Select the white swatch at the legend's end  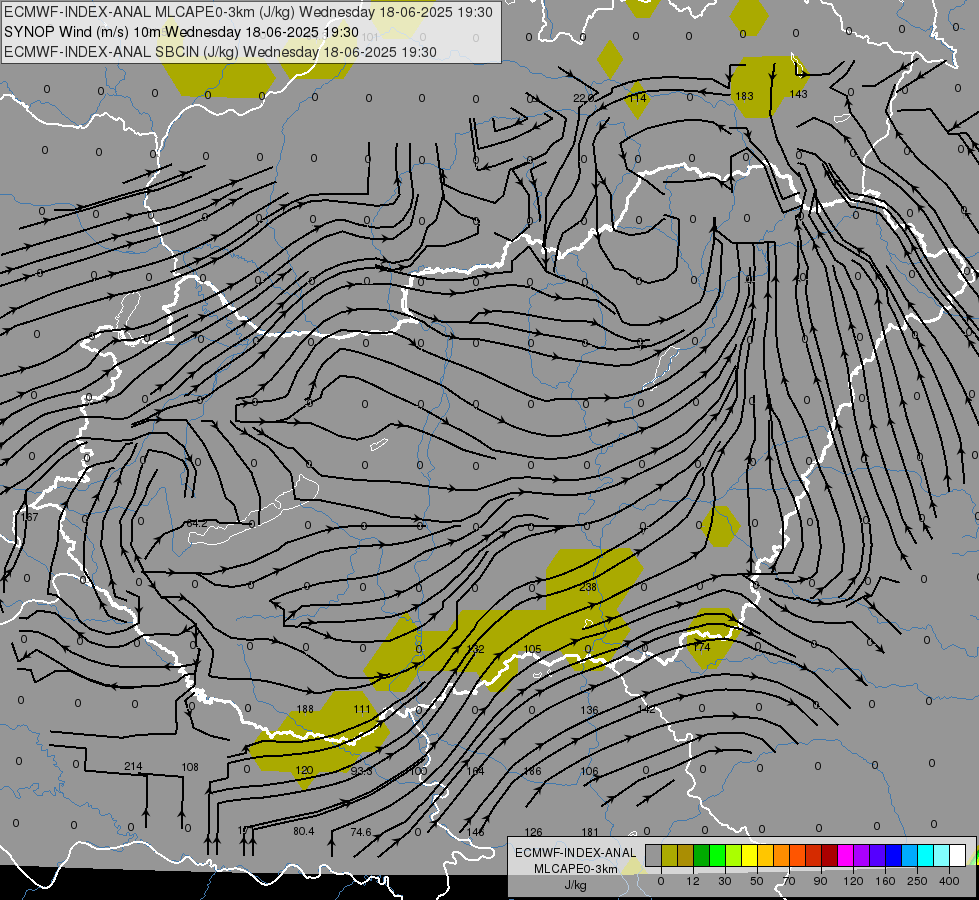click(x=958, y=856)
